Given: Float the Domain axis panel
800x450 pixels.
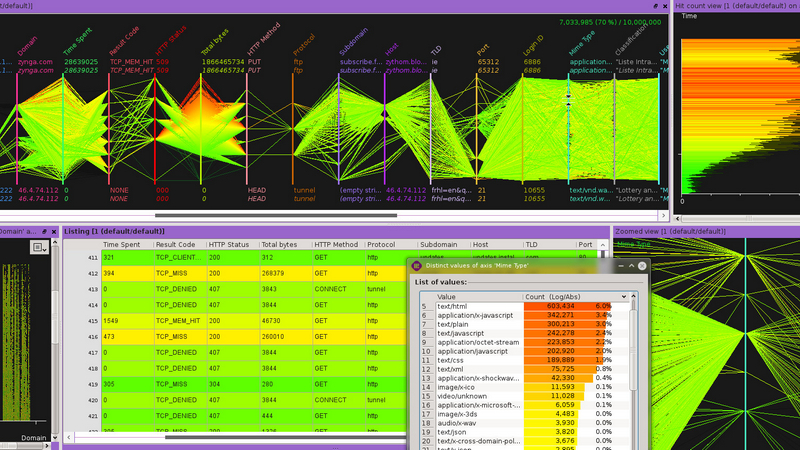Looking at the screenshot, I should pyautogui.click(x=44, y=232).
